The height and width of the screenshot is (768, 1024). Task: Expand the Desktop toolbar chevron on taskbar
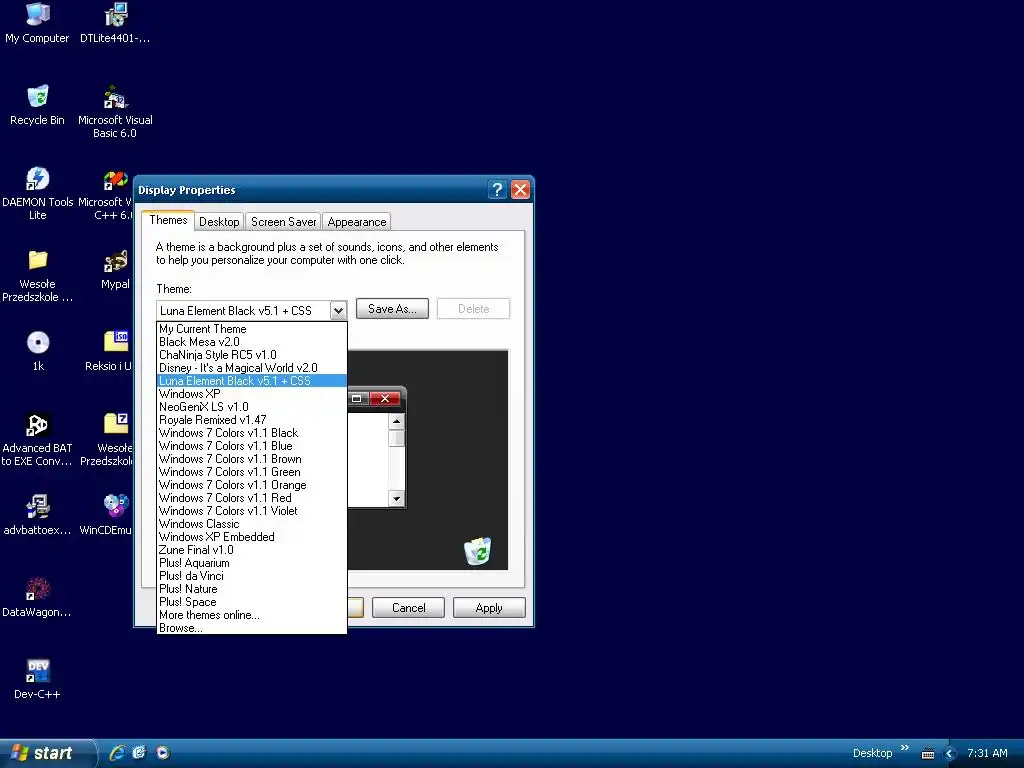click(904, 748)
